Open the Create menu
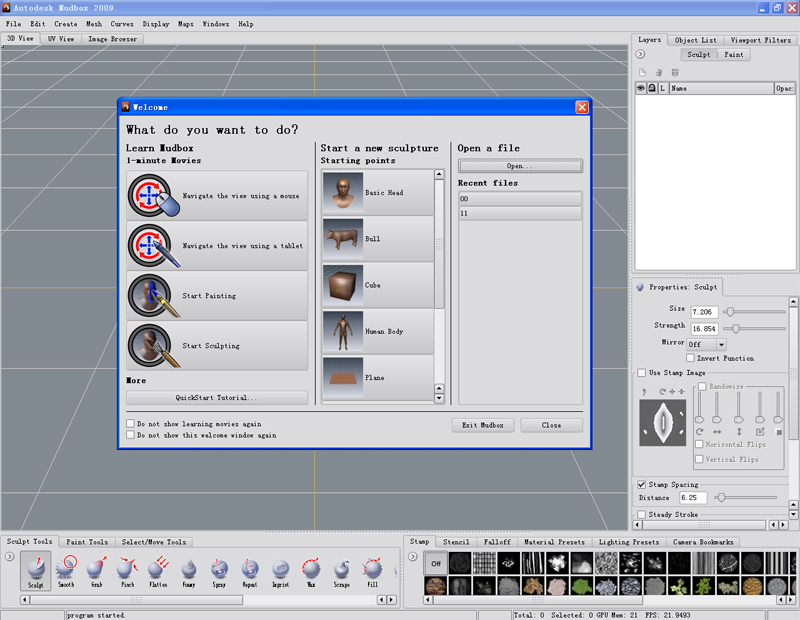This screenshot has height=620, width=800. pos(66,24)
